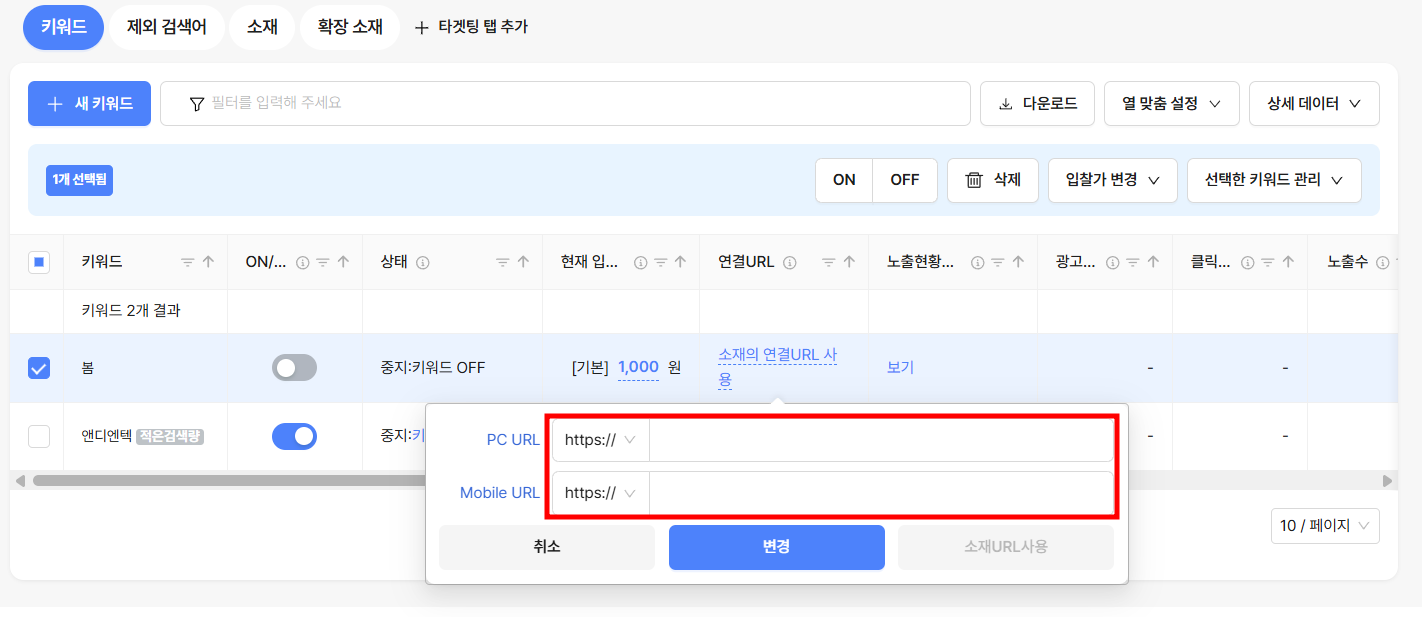Screen dimensions: 1422x617
Task: Click the 다운로드 button
Action: coord(1037,103)
